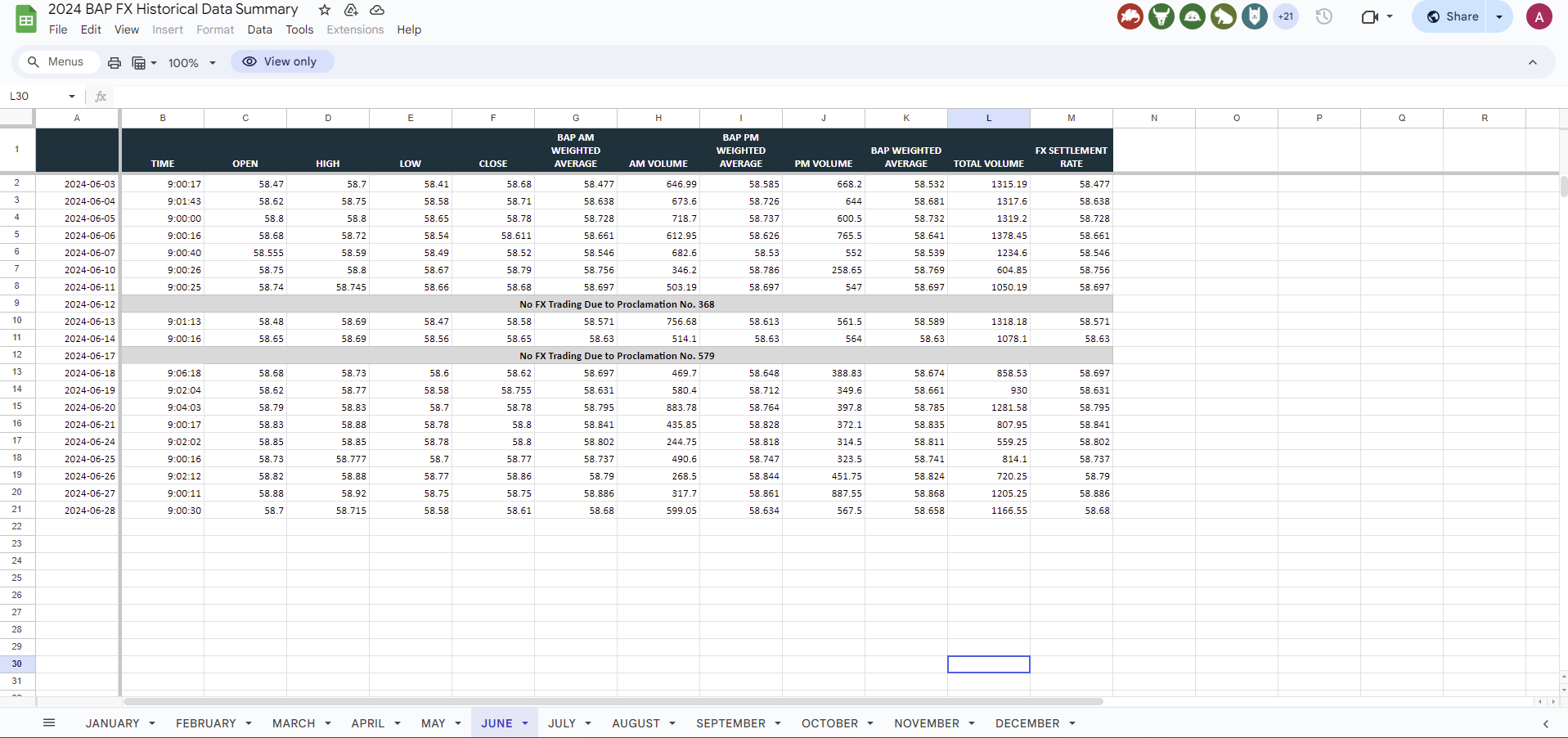Open the AUGUST tab dropdown arrow
The image size is (1568, 738).
pyautogui.click(x=672, y=723)
